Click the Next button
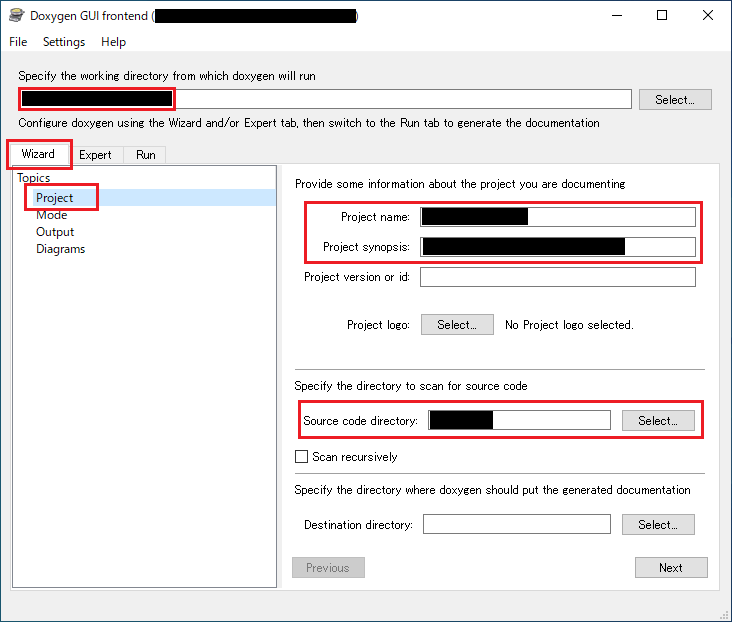732x622 pixels. pyautogui.click(x=671, y=567)
